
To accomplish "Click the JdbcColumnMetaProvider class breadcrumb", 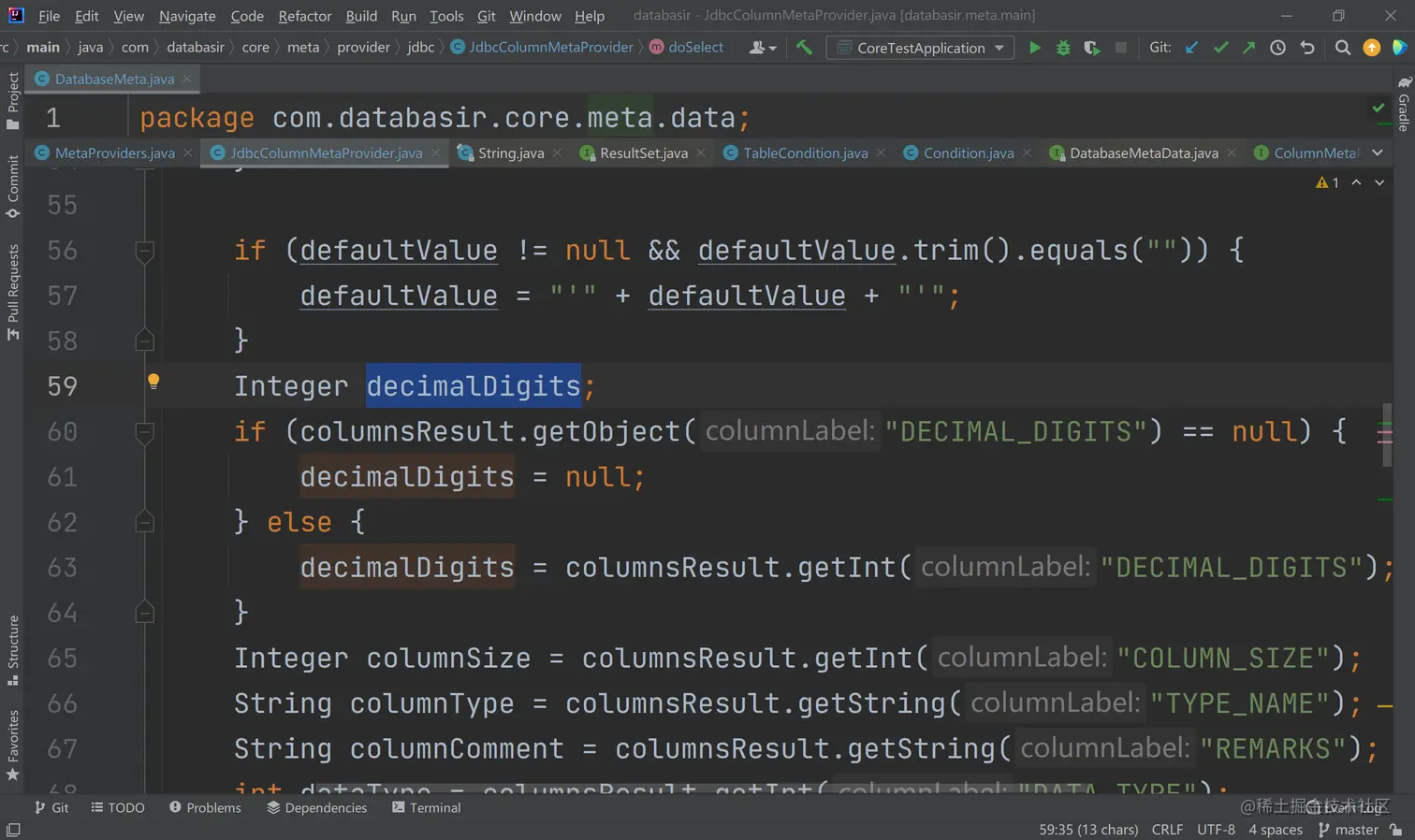I will click(x=542, y=47).
